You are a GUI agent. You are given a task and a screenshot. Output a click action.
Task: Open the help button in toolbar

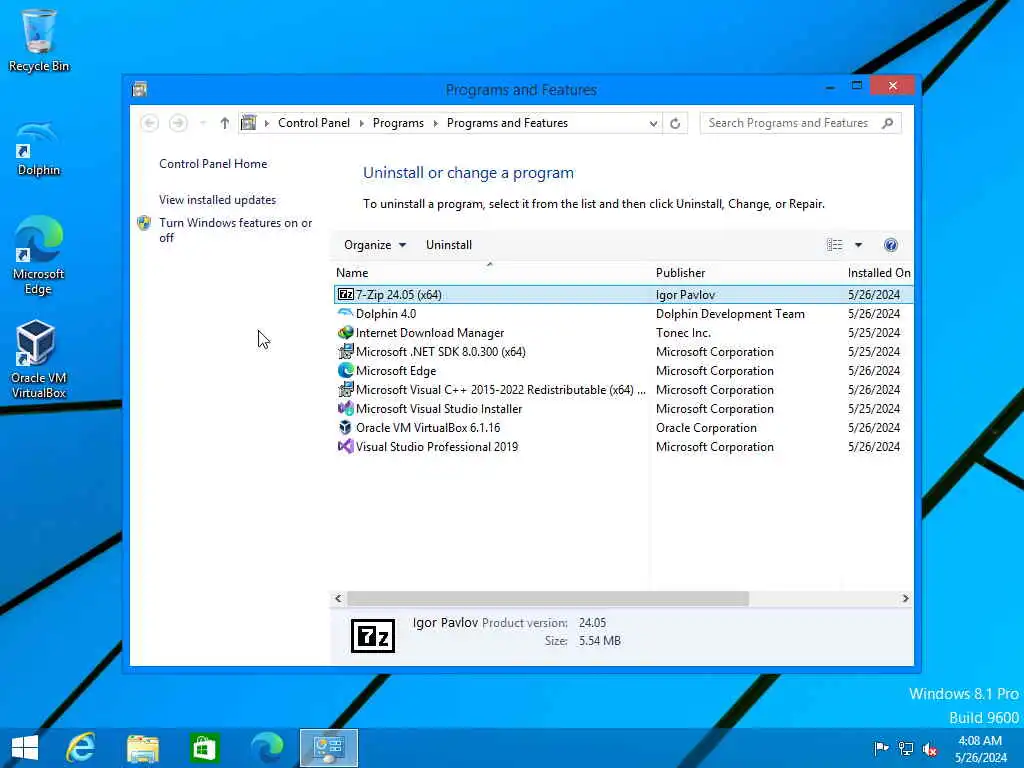coord(891,245)
